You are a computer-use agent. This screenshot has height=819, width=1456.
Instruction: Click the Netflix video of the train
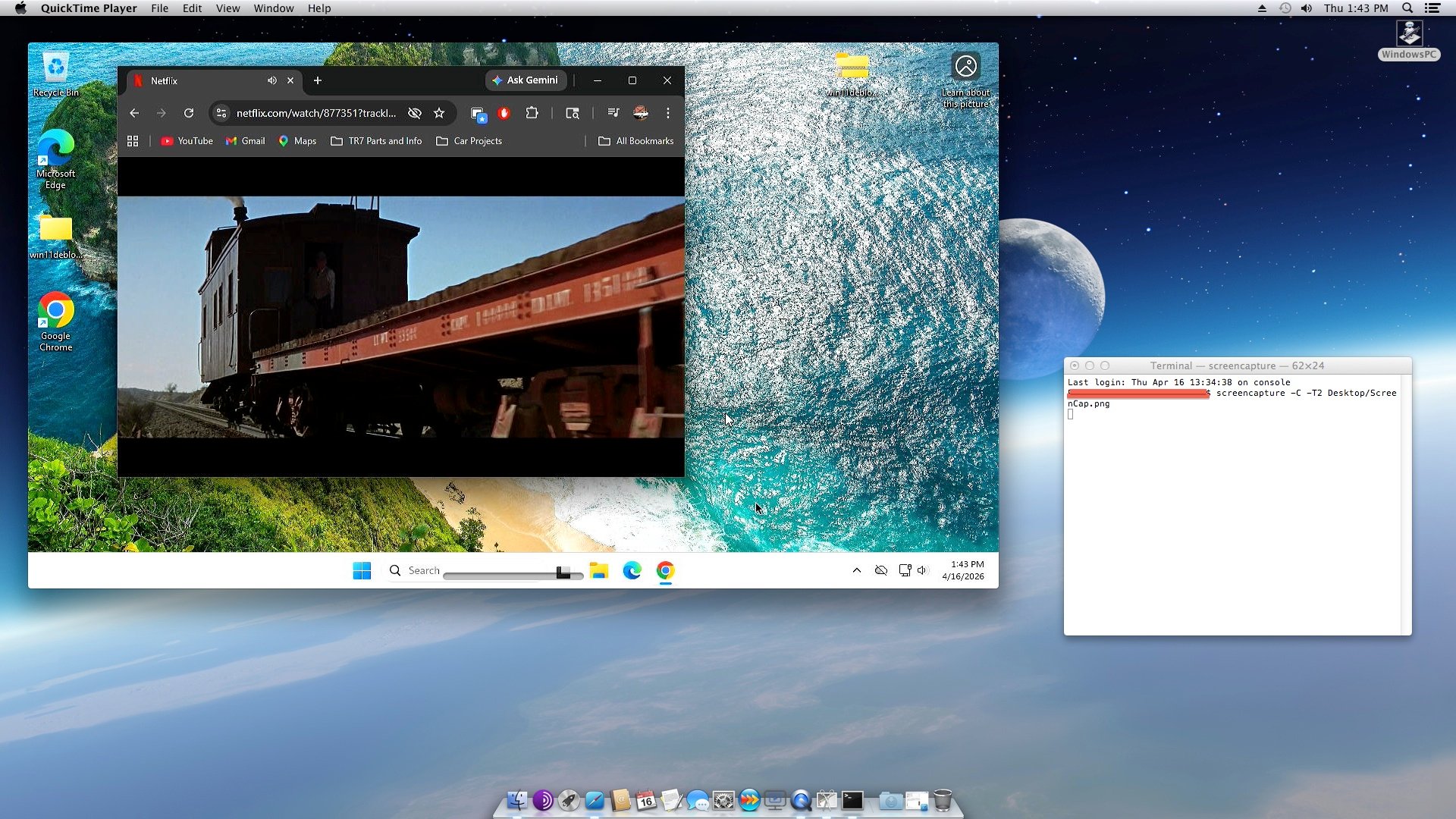pyautogui.click(x=401, y=317)
